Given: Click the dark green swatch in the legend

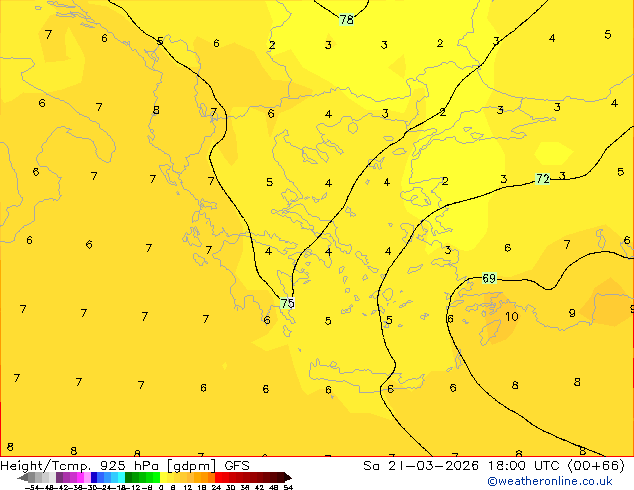Looking at the screenshot, I should (x=128, y=477).
